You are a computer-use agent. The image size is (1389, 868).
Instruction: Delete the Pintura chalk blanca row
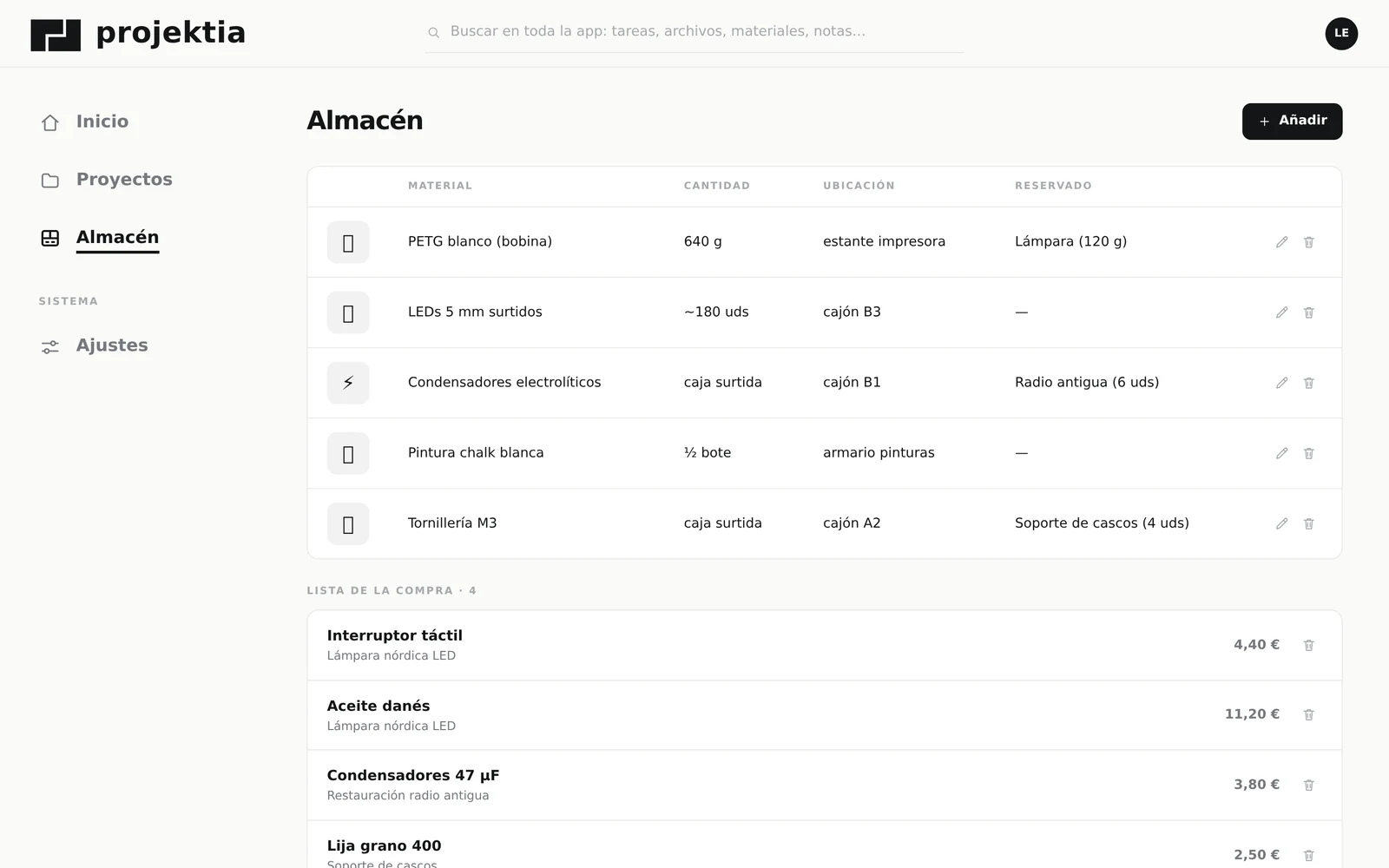click(x=1308, y=453)
